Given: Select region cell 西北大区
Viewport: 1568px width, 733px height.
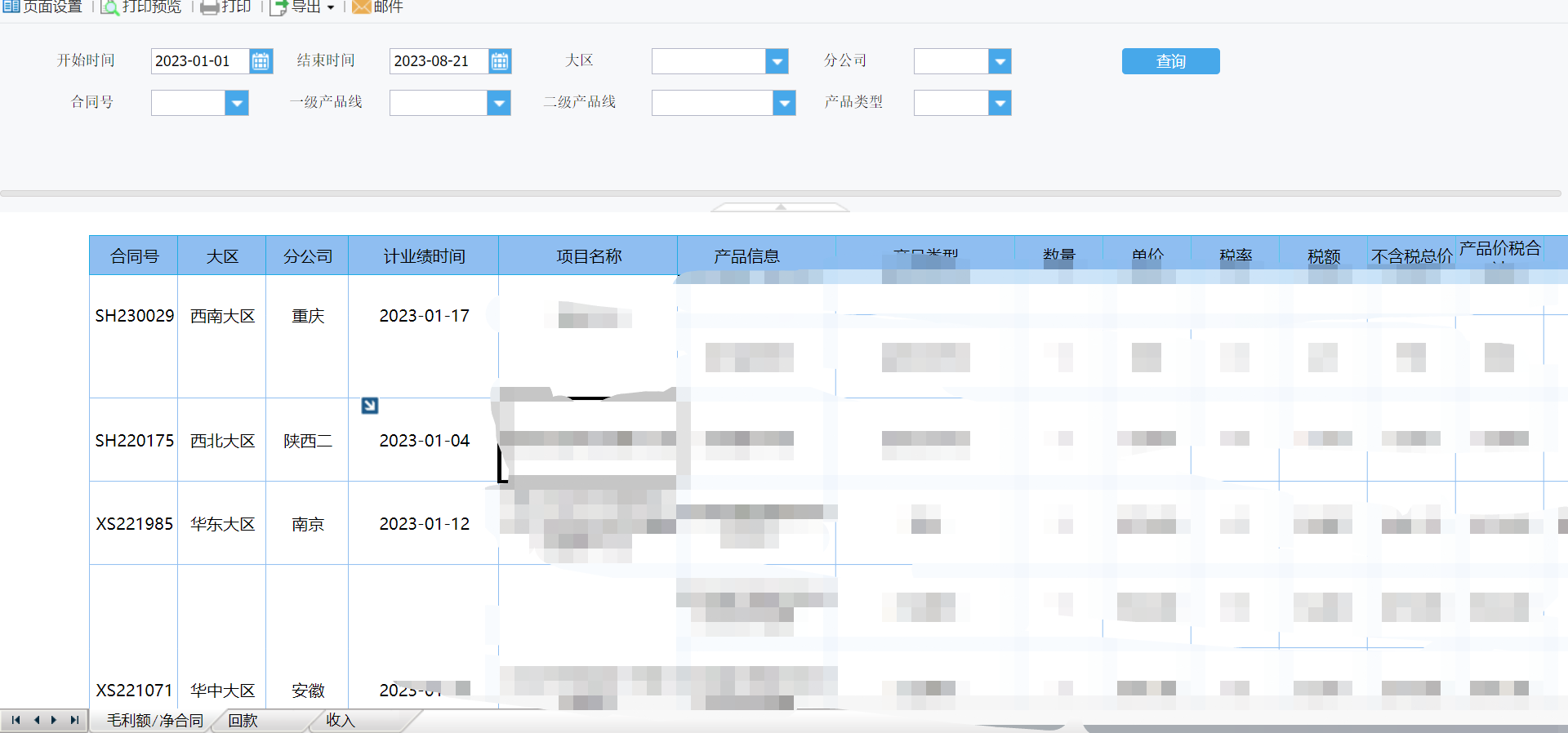Looking at the screenshot, I should click(x=222, y=441).
